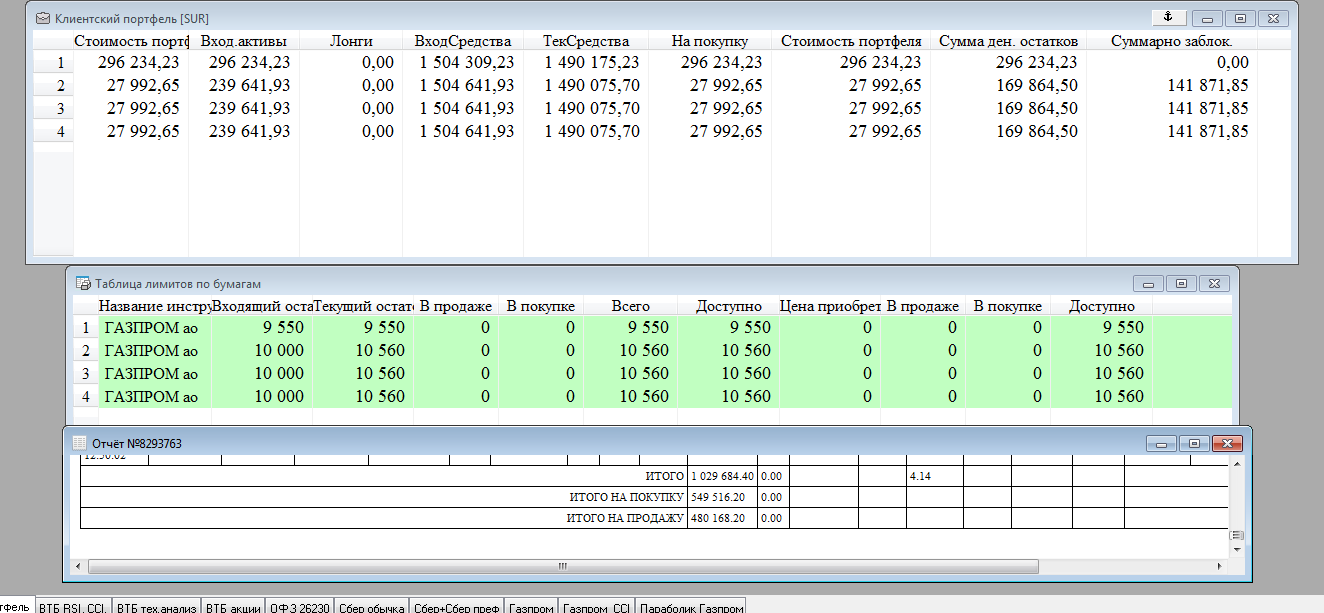Click the envelope icon of Клиентский портфель window
1324x613 pixels.
coord(42,19)
